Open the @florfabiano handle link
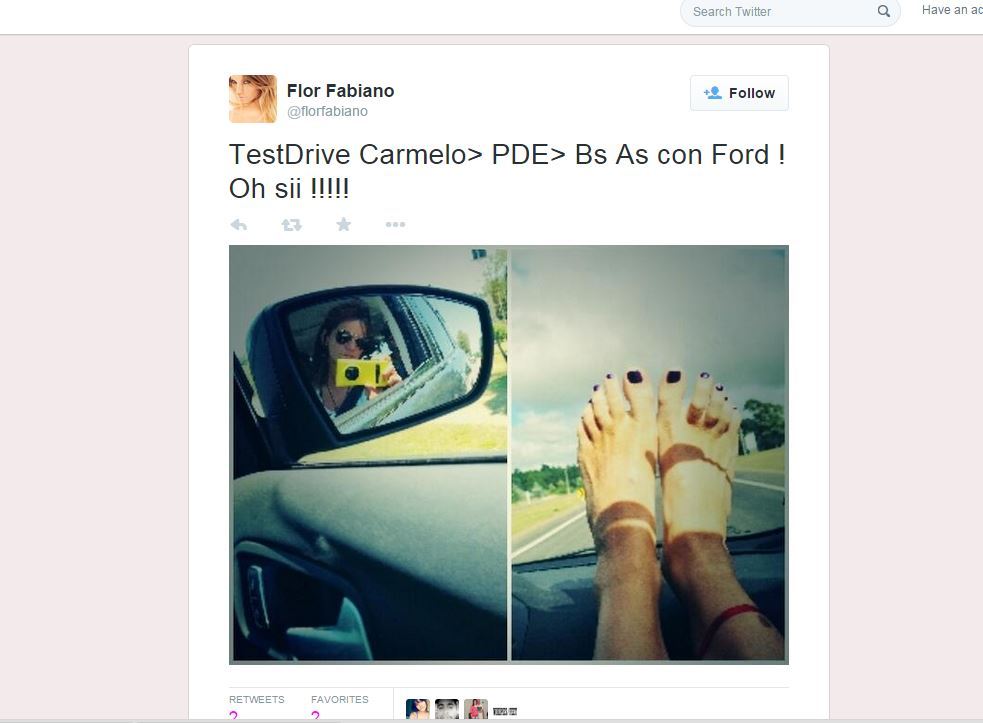This screenshot has height=723, width=983. point(327,112)
